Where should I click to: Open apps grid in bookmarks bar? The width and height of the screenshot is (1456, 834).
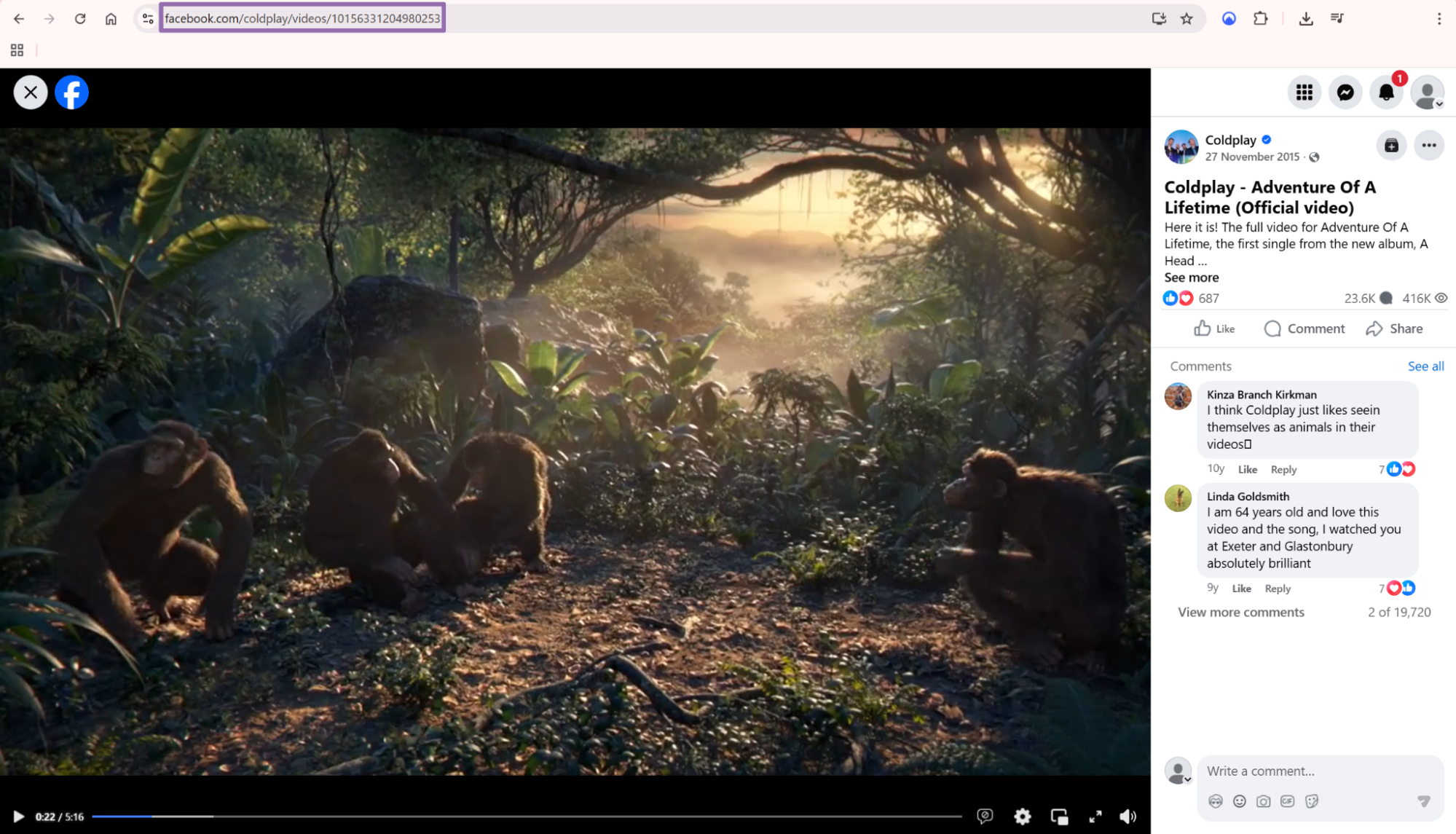(17, 50)
